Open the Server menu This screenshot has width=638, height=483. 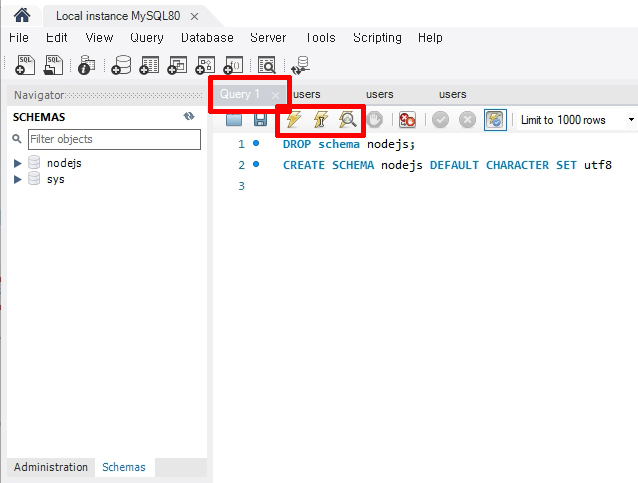point(268,37)
